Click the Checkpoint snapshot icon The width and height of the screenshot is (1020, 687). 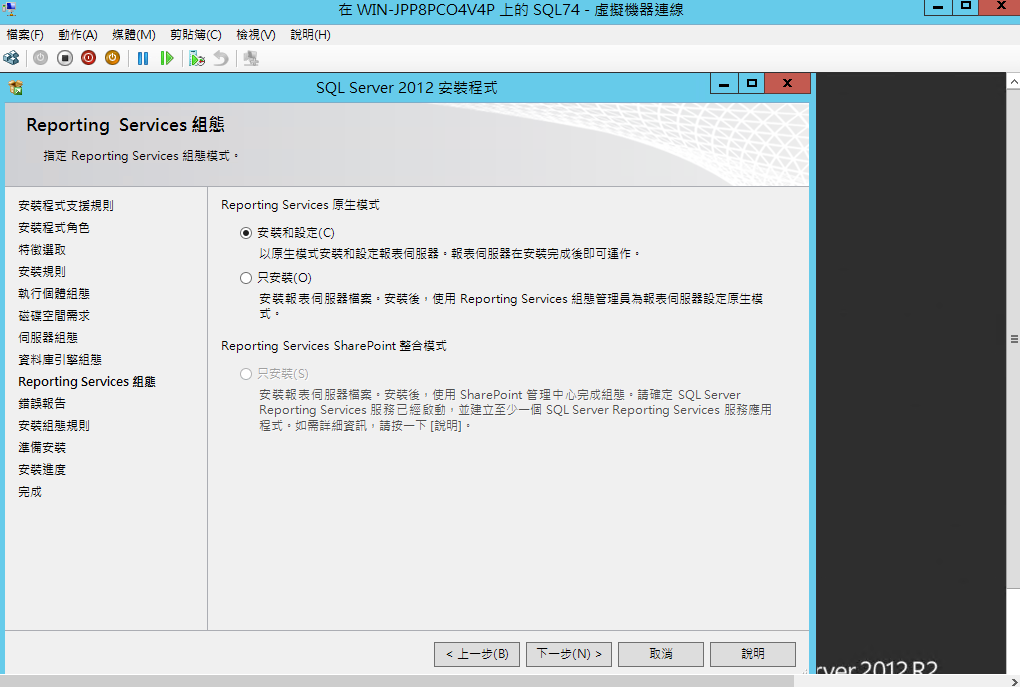tap(197, 59)
